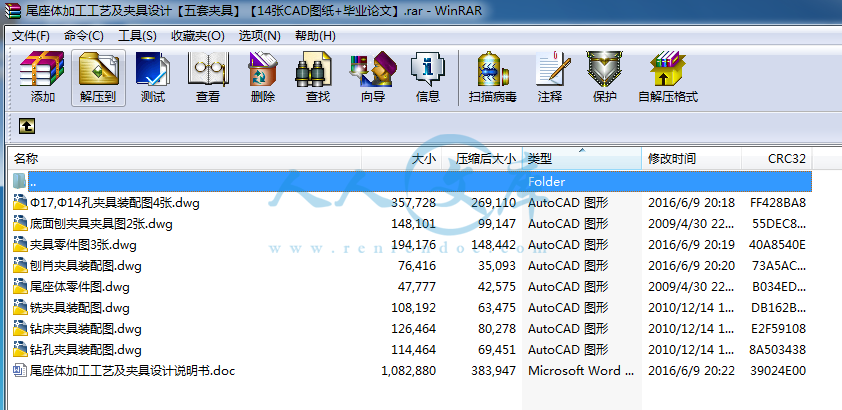This screenshot has height=410, width=842.
Task: Sort by the 修改时间 column header
Action: [692, 159]
